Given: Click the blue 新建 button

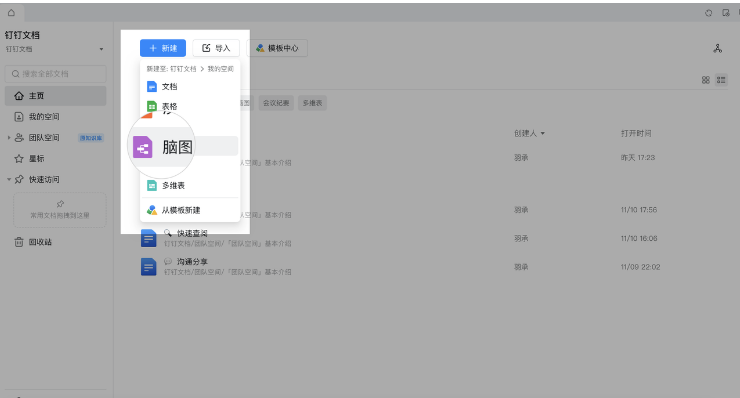Looking at the screenshot, I should (x=163, y=48).
